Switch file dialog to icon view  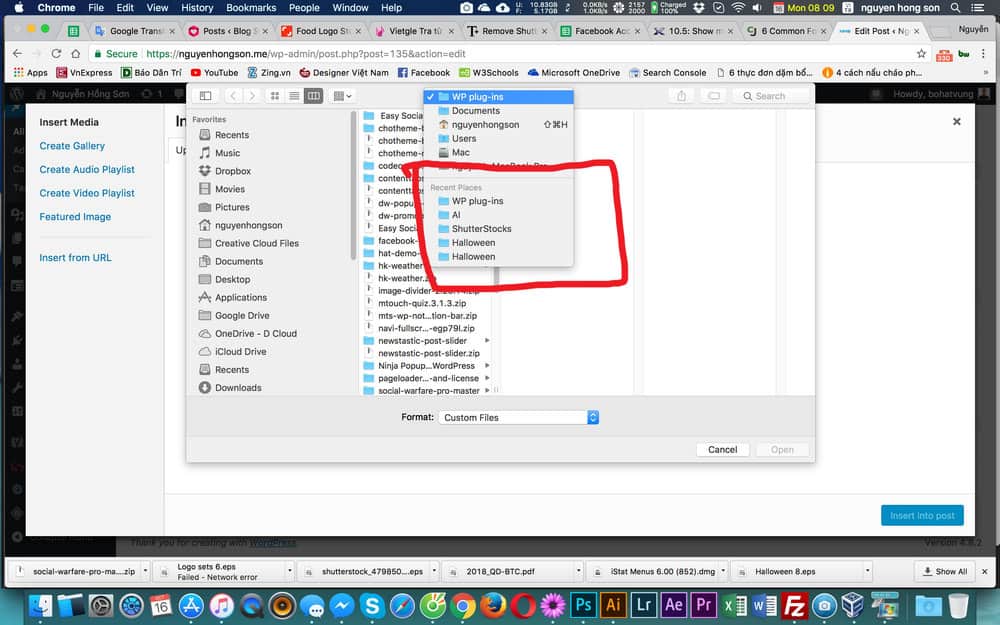tap(275, 96)
